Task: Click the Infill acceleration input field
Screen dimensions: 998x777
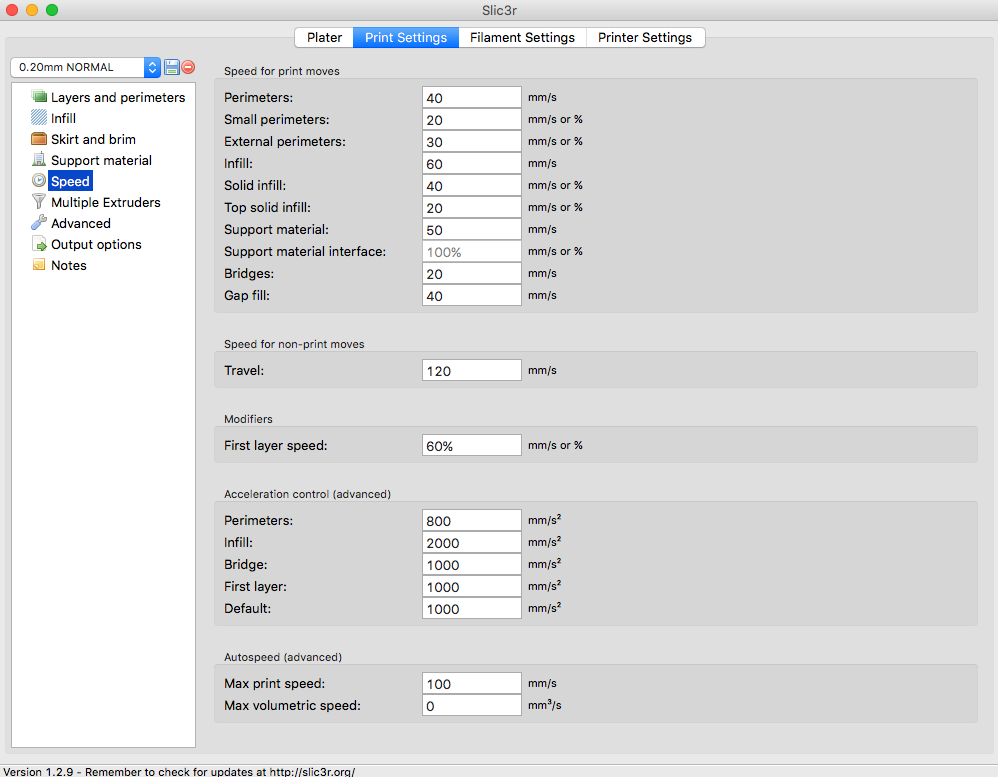Action: (471, 542)
